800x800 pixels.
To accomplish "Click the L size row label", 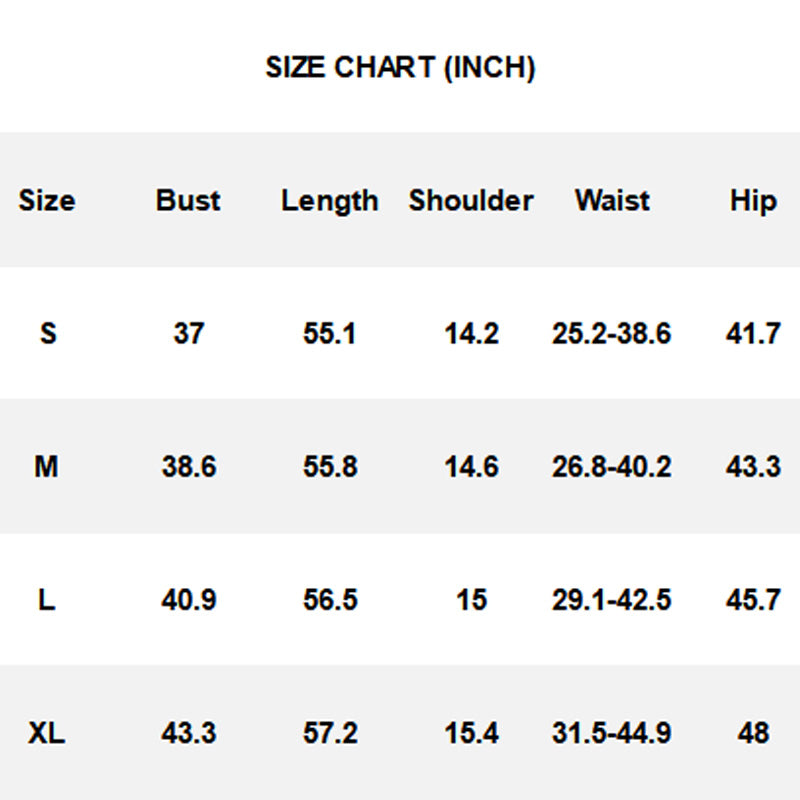I will (47, 599).
